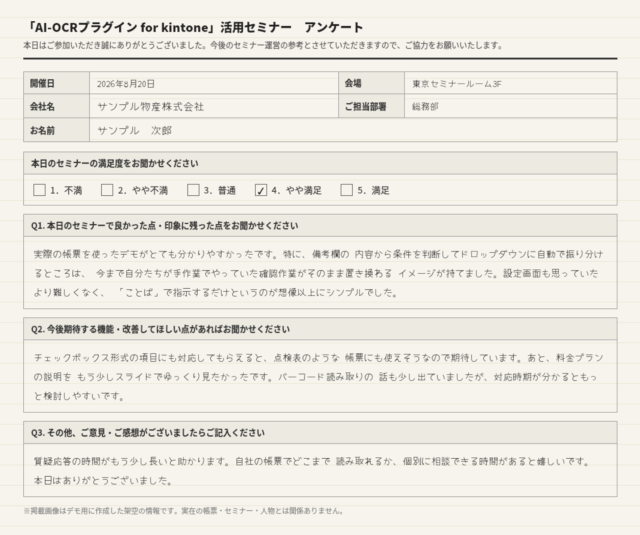Click the 'お名前' label cell
This screenshot has height=535, width=640.
pyautogui.click(x=56, y=130)
